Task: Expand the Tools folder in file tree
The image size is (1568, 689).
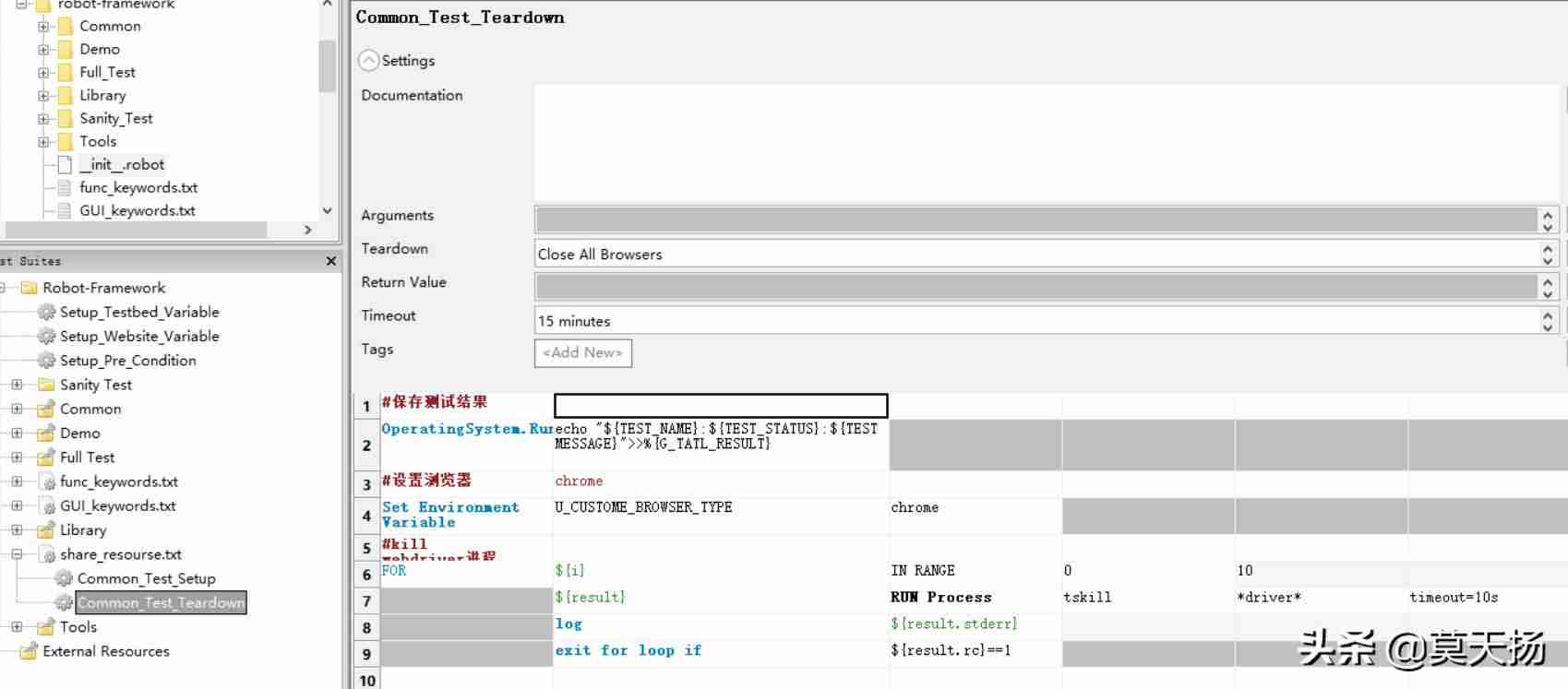Action: [43, 142]
